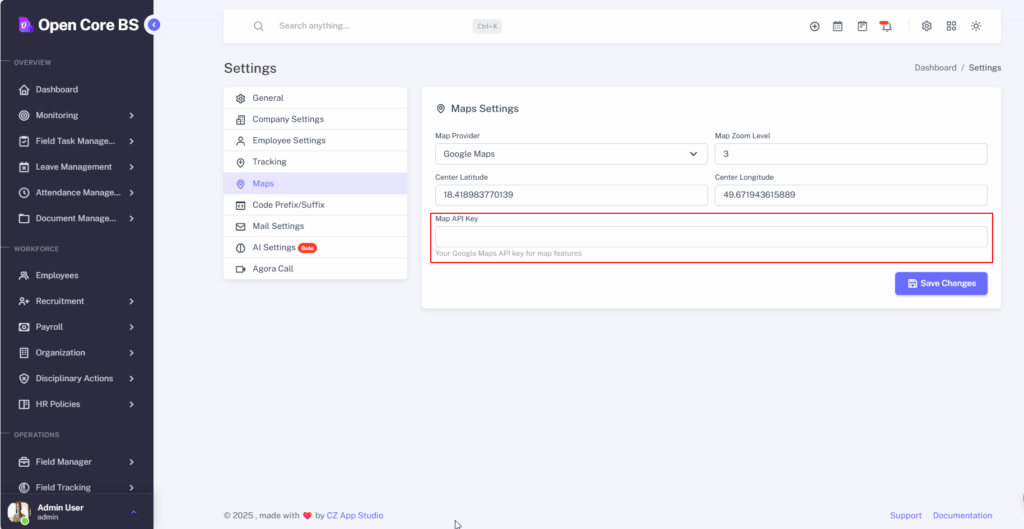The height and width of the screenshot is (529, 1024).
Task: Click the Dashboard home icon in sidebar
Action: pyautogui.click(x=24, y=90)
